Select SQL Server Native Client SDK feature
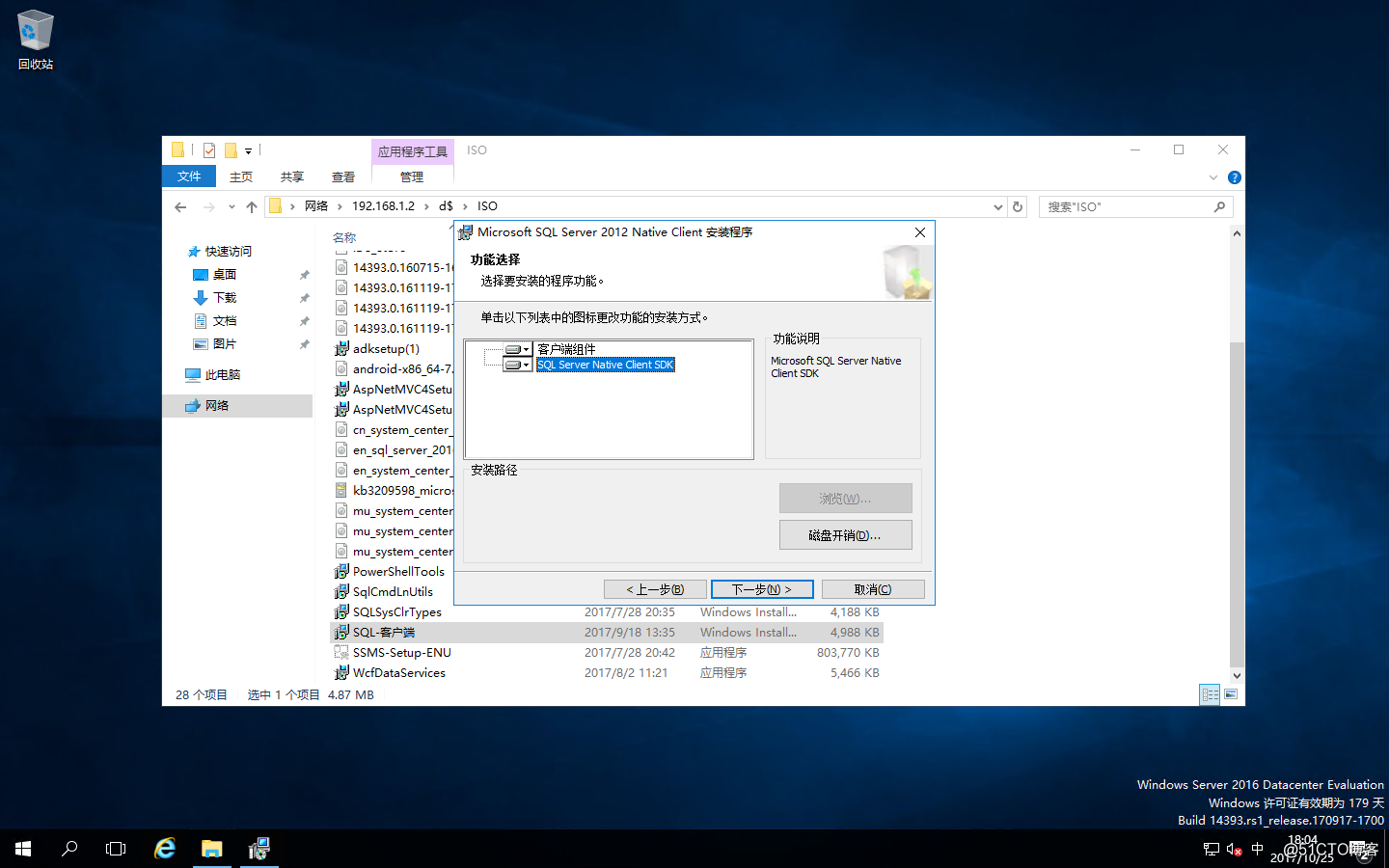The height and width of the screenshot is (868, 1389). click(x=605, y=365)
